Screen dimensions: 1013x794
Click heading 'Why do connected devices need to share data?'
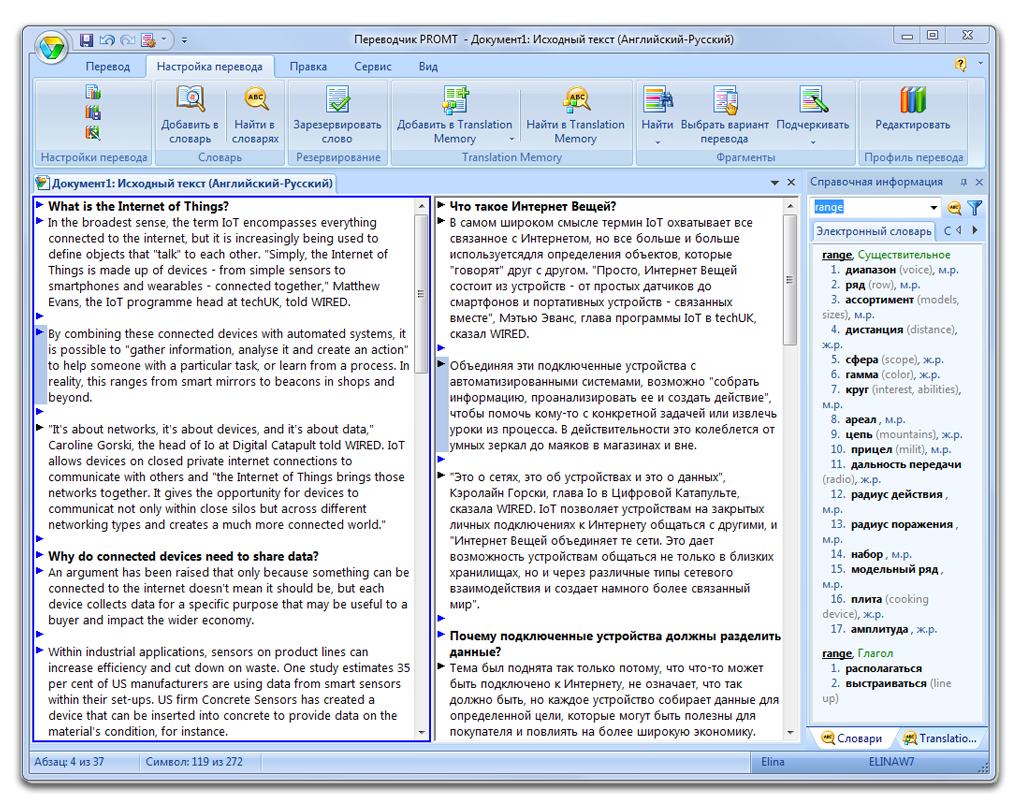coord(183,557)
